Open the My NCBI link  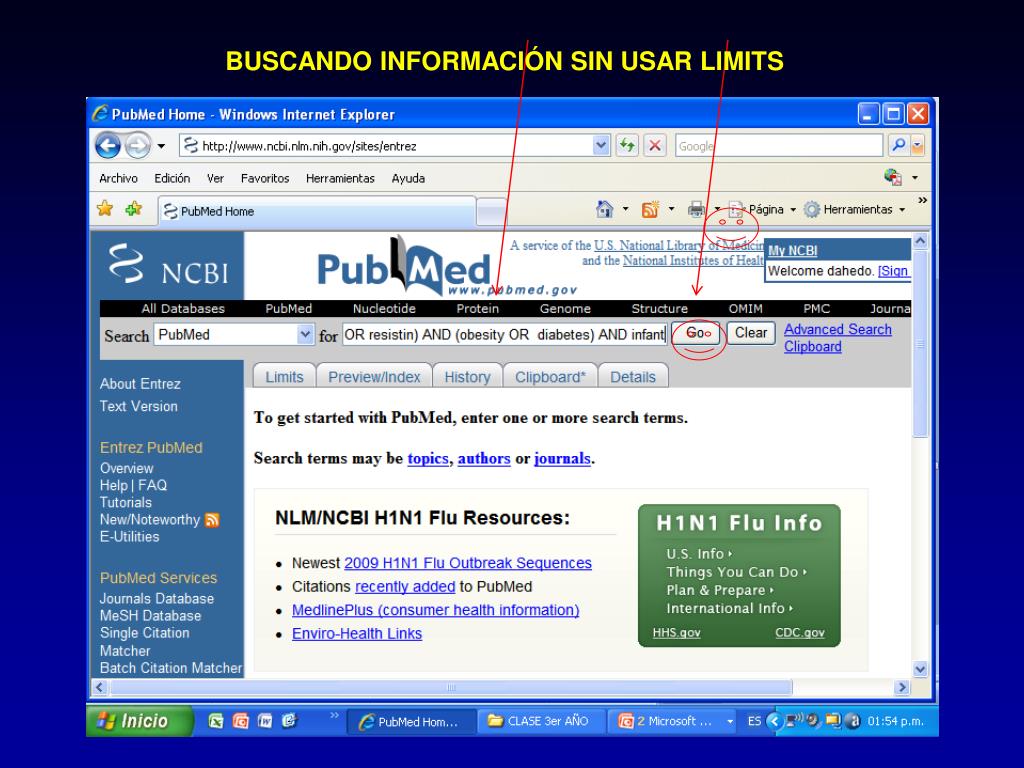tap(792, 251)
